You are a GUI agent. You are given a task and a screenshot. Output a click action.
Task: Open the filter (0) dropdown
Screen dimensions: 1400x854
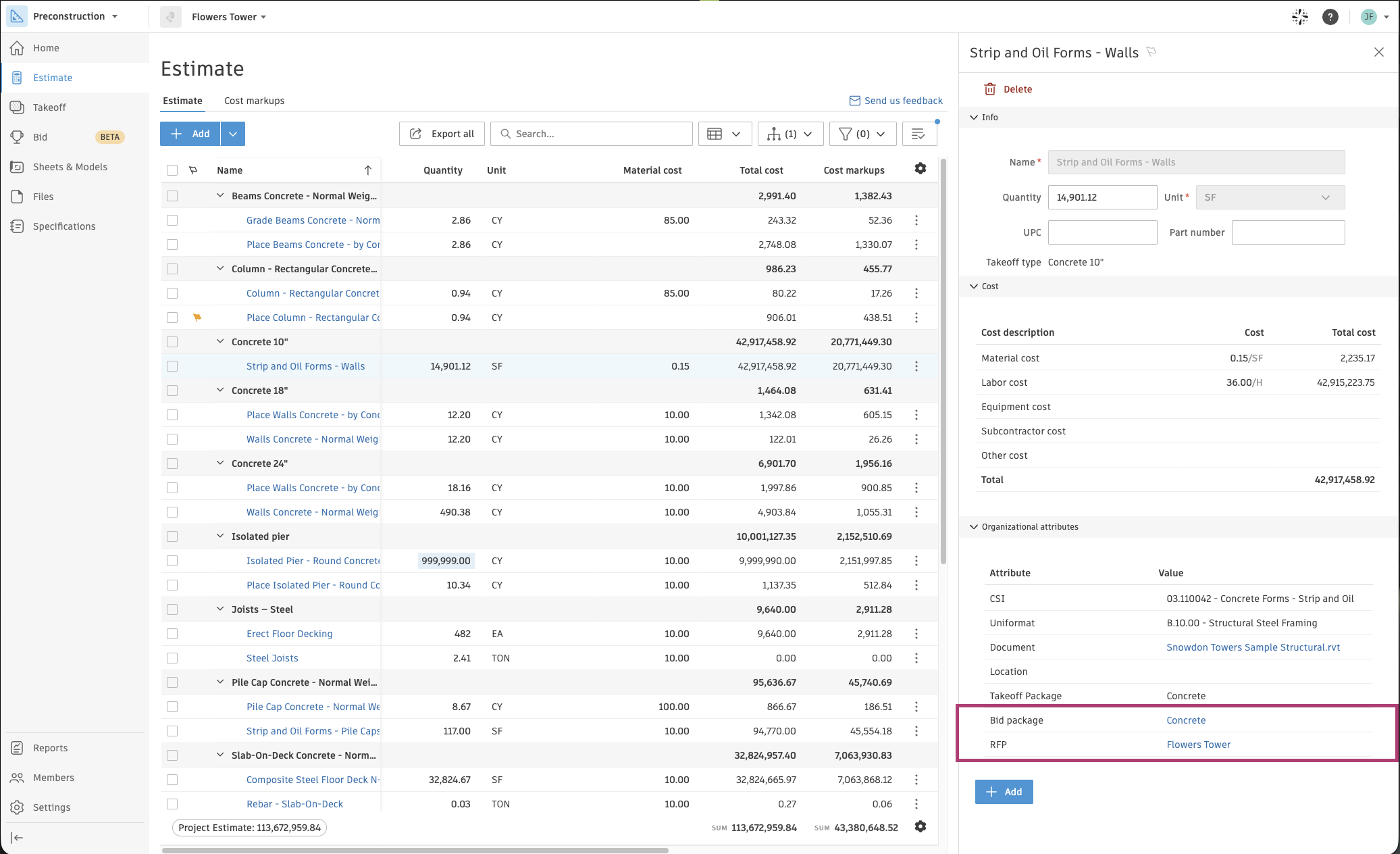[862, 134]
